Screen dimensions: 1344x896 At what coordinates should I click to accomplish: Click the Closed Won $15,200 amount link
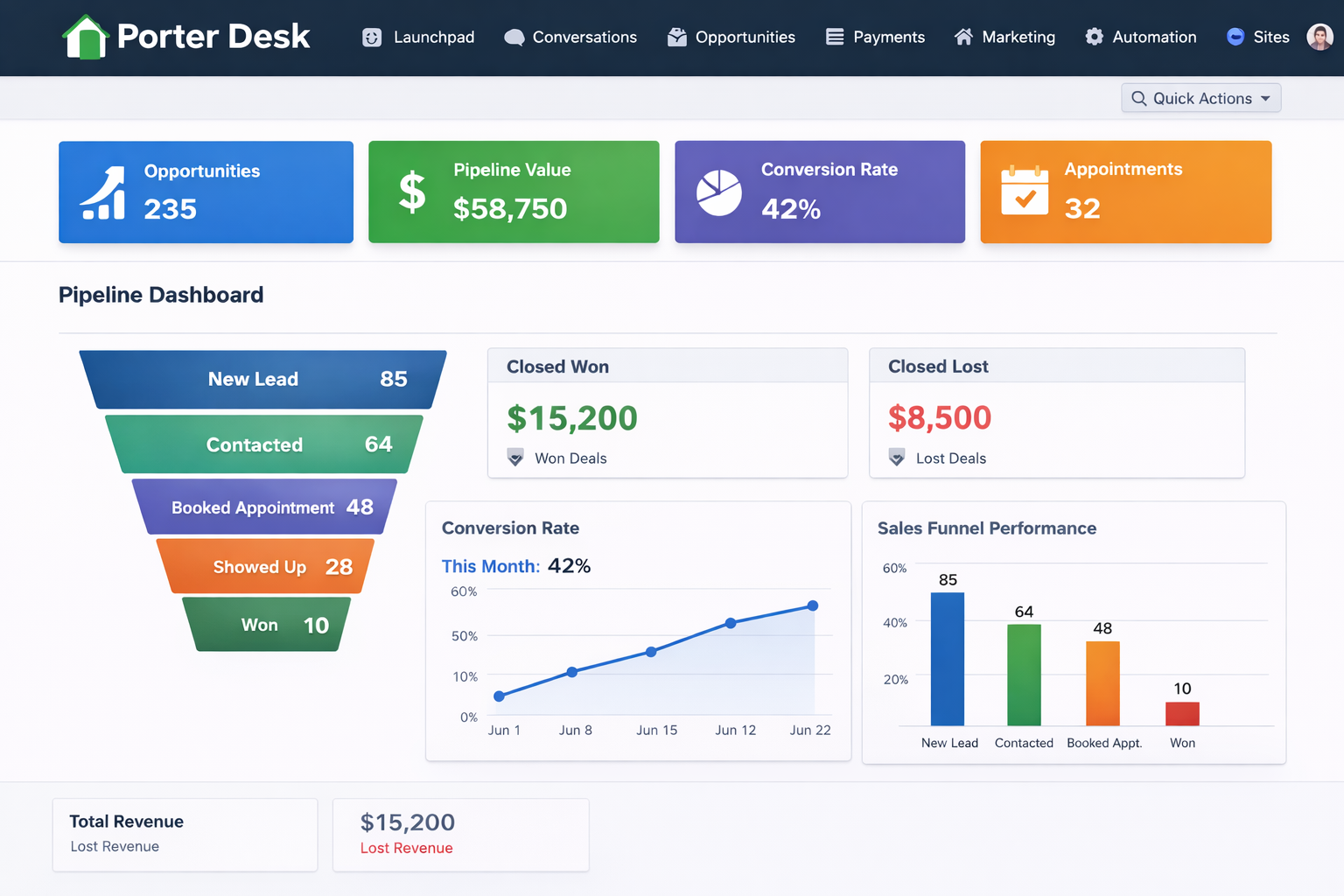[x=570, y=418]
